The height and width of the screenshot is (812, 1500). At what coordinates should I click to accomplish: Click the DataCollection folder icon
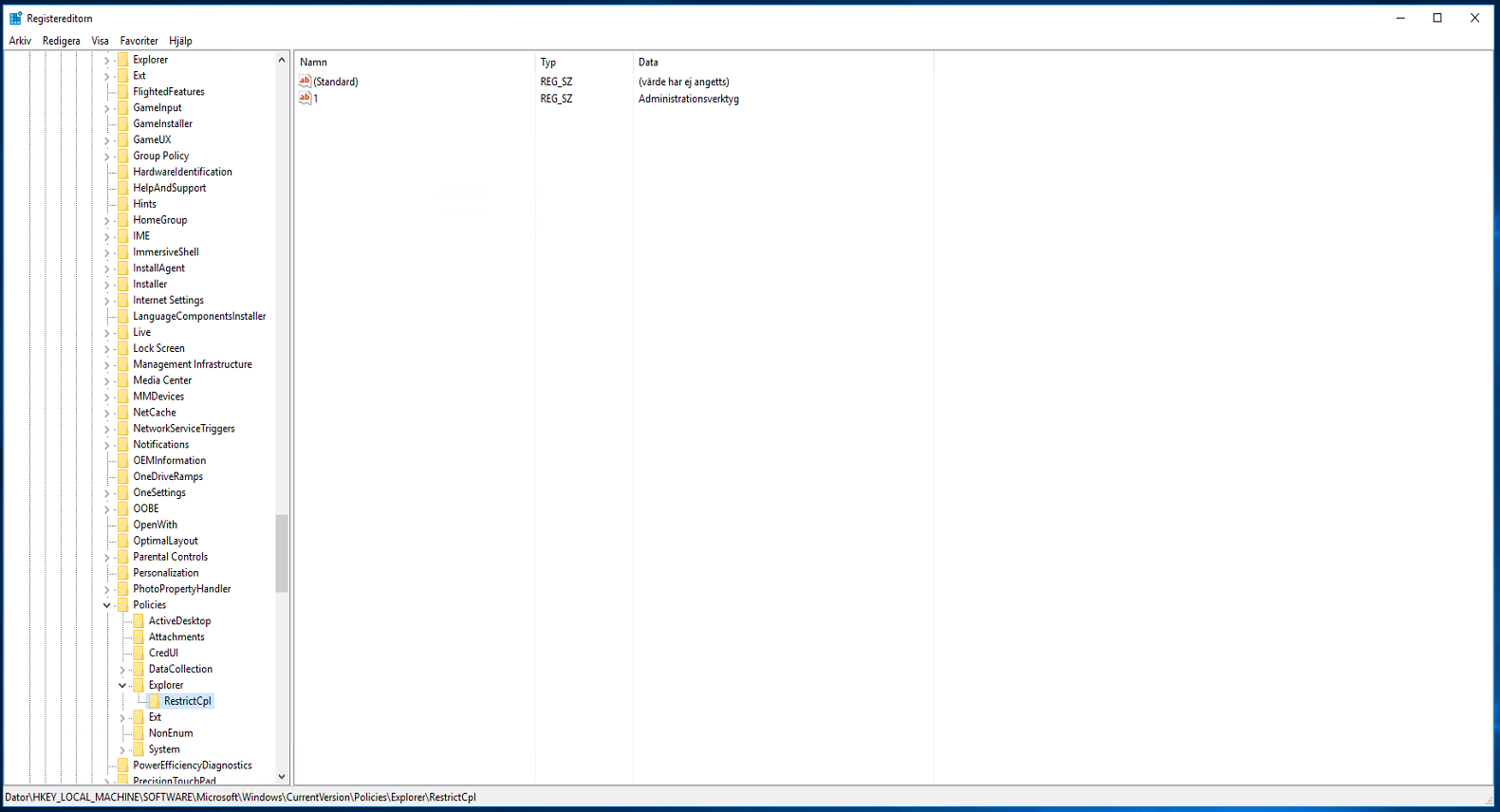click(139, 669)
